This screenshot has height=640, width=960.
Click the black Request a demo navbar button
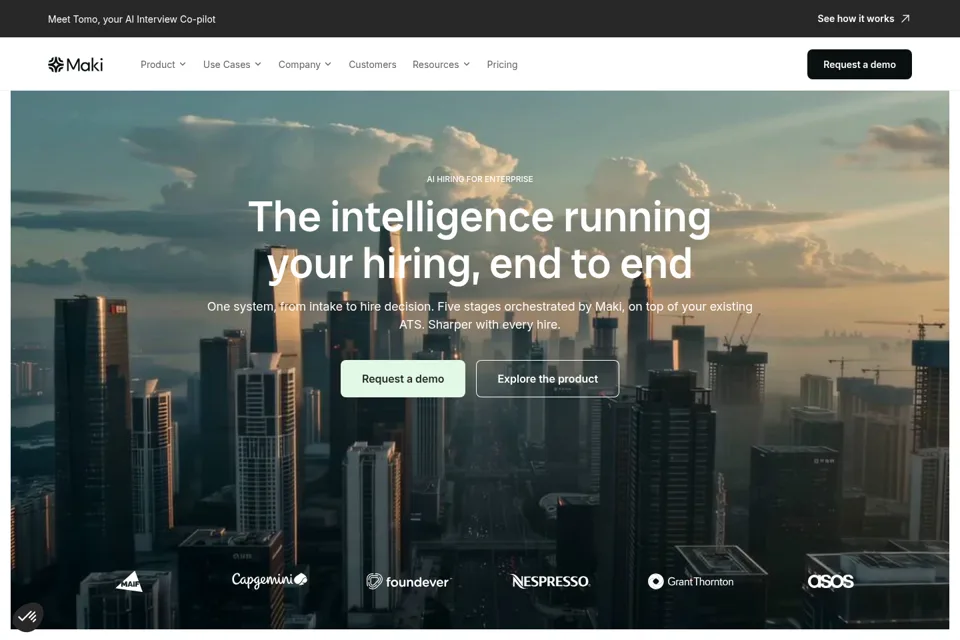pos(859,64)
